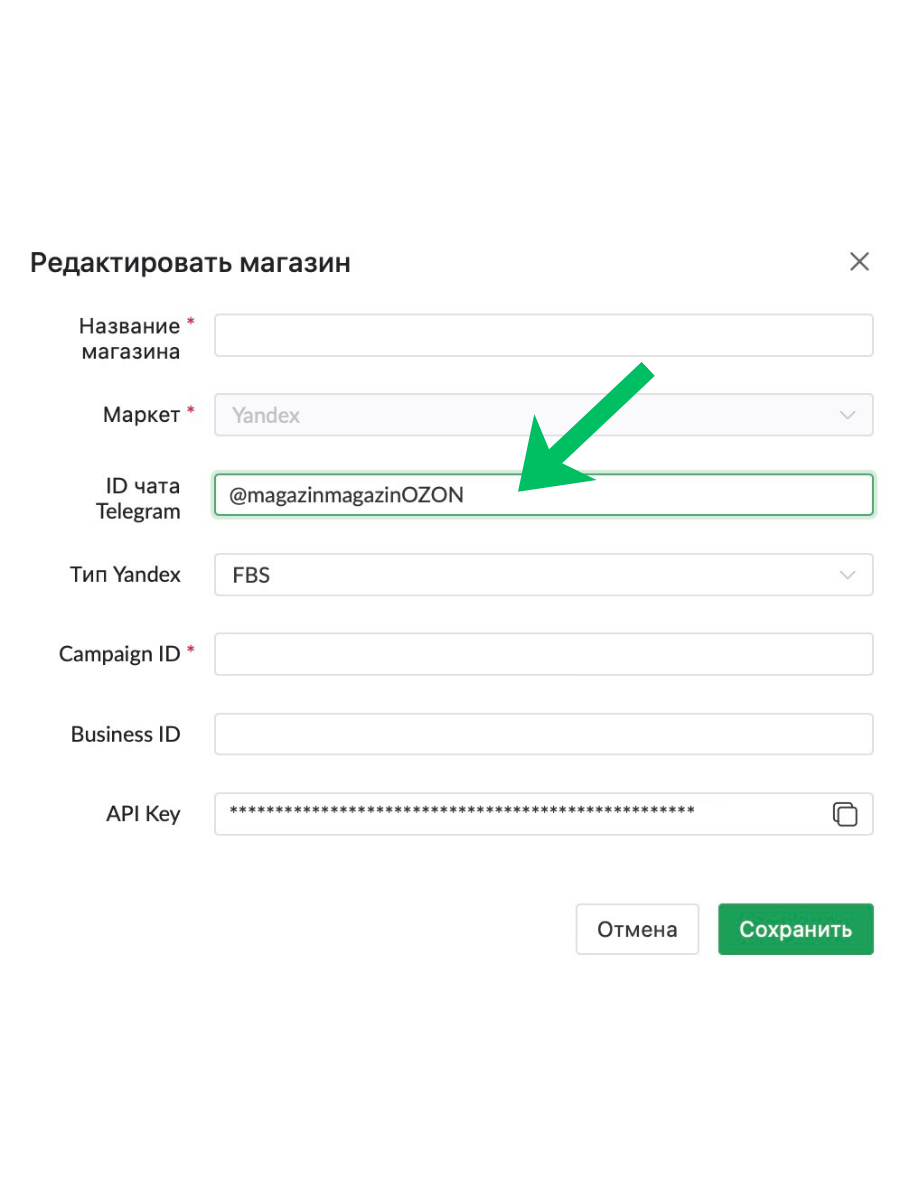Image resolution: width=900 pixels, height=1200 pixels.
Task: Open the Тип Yandex dropdown showing FBS
Action: 530,575
